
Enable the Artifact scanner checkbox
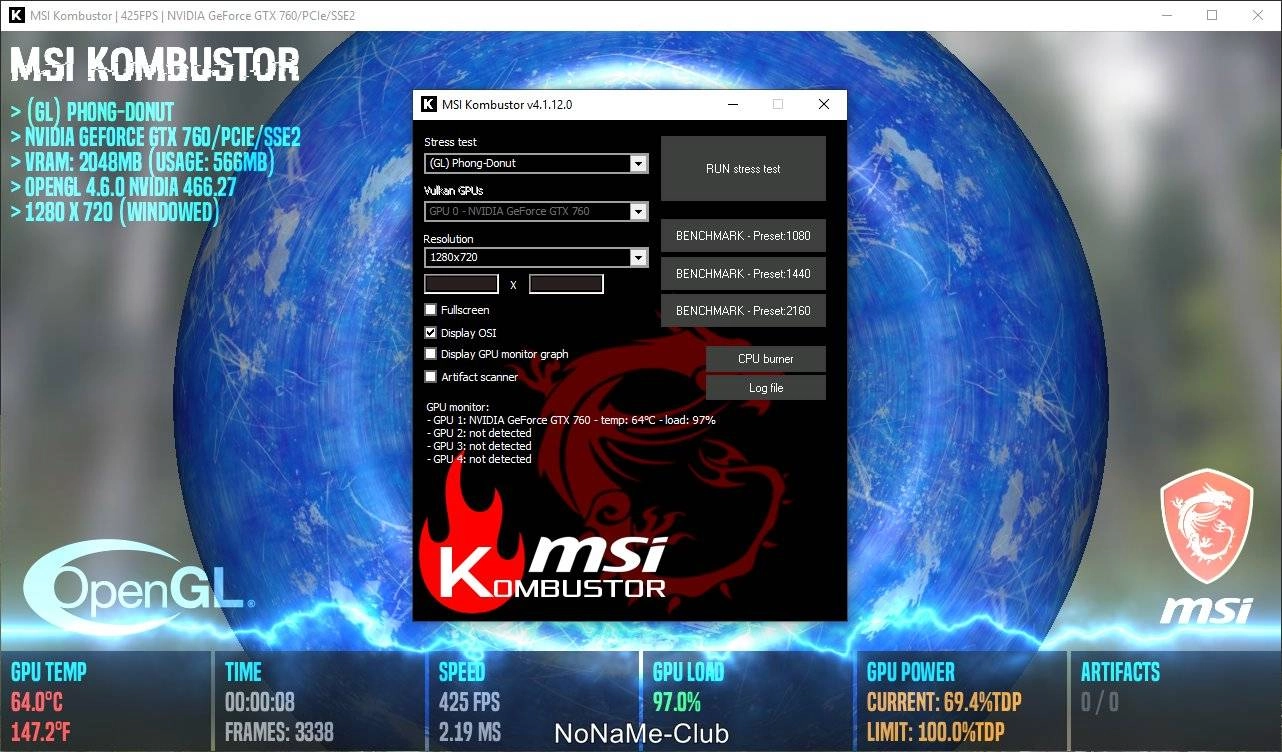[431, 377]
